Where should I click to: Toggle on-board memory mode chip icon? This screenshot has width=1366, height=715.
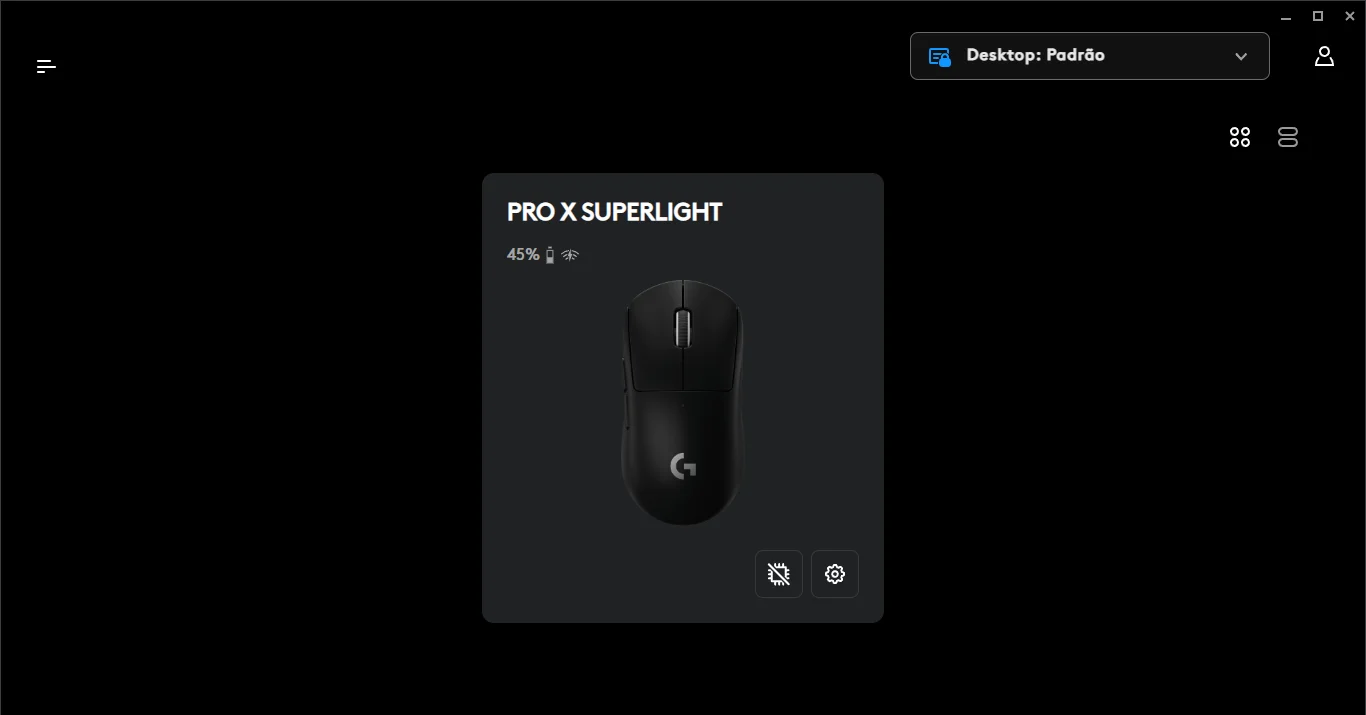point(779,574)
